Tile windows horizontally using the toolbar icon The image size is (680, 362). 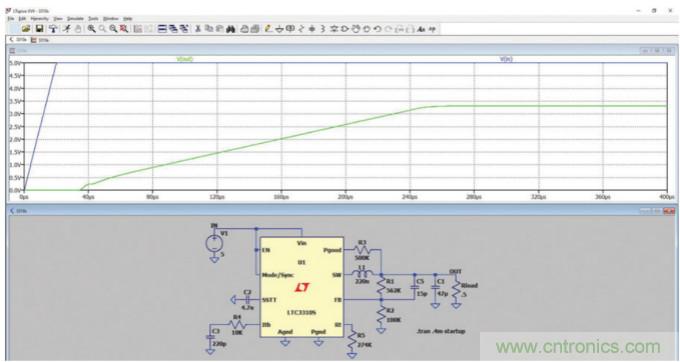click(x=162, y=29)
